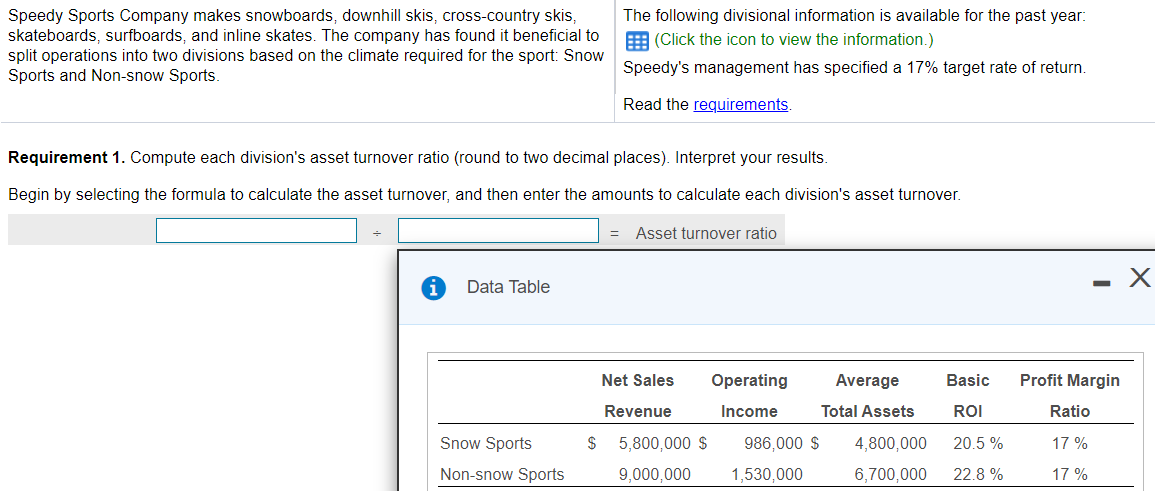Click Snow Sports net sales 5,800,000
The image size is (1155, 491).
click(655, 443)
